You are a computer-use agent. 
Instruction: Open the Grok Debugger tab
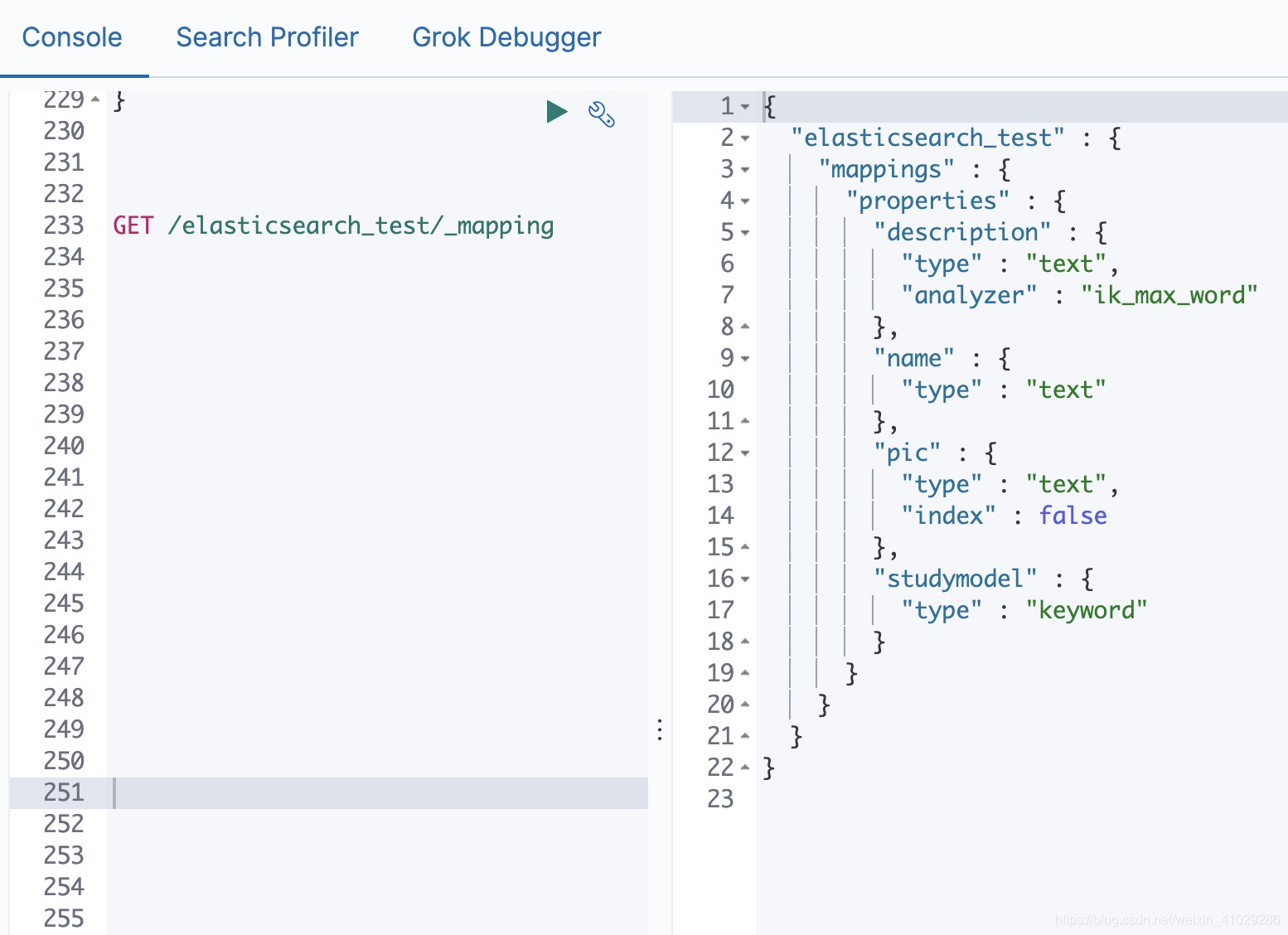[506, 37]
